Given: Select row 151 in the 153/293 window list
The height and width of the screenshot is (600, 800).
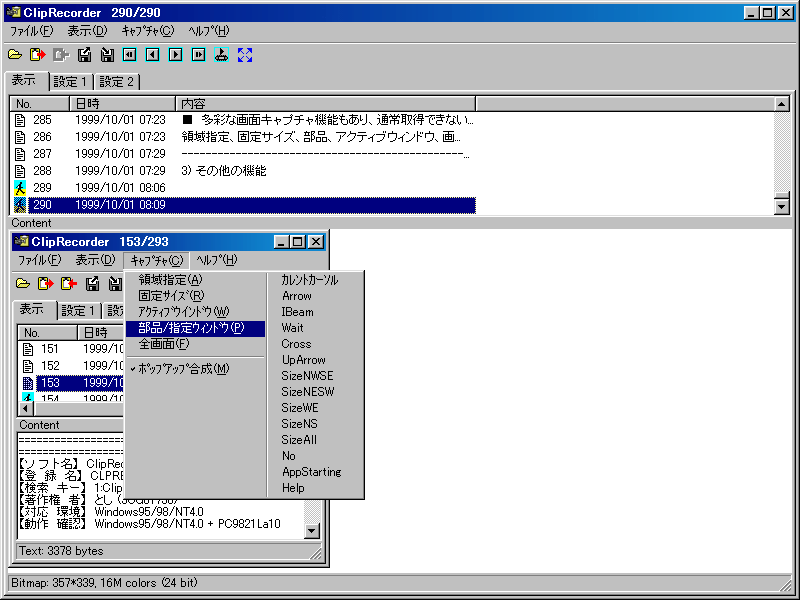Looking at the screenshot, I should (71, 349).
